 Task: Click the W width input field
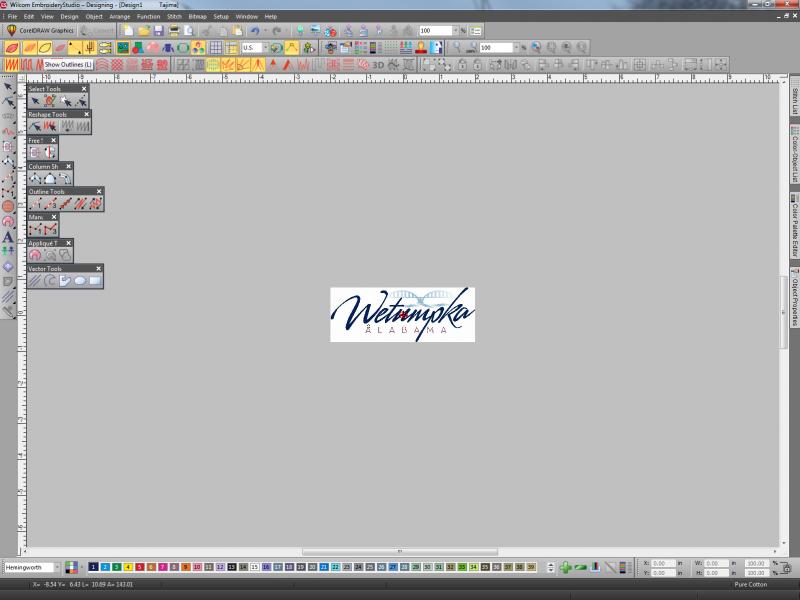[715, 563]
